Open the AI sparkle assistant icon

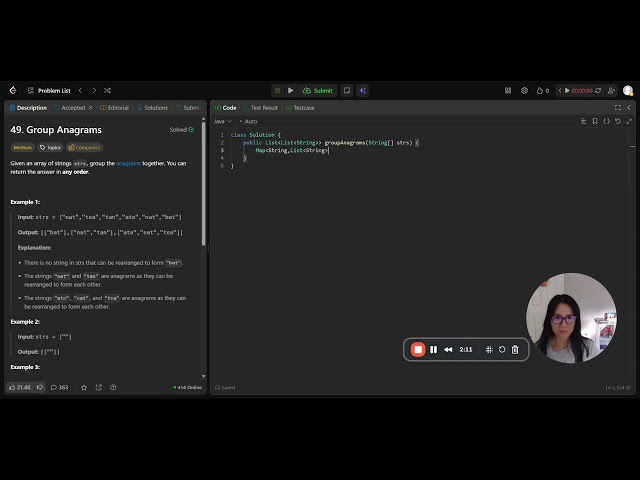click(x=362, y=91)
